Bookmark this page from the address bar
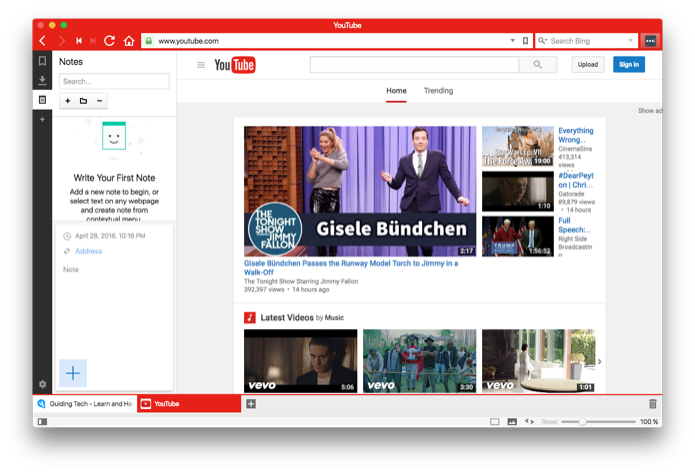The image size is (695, 474). click(525, 41)
